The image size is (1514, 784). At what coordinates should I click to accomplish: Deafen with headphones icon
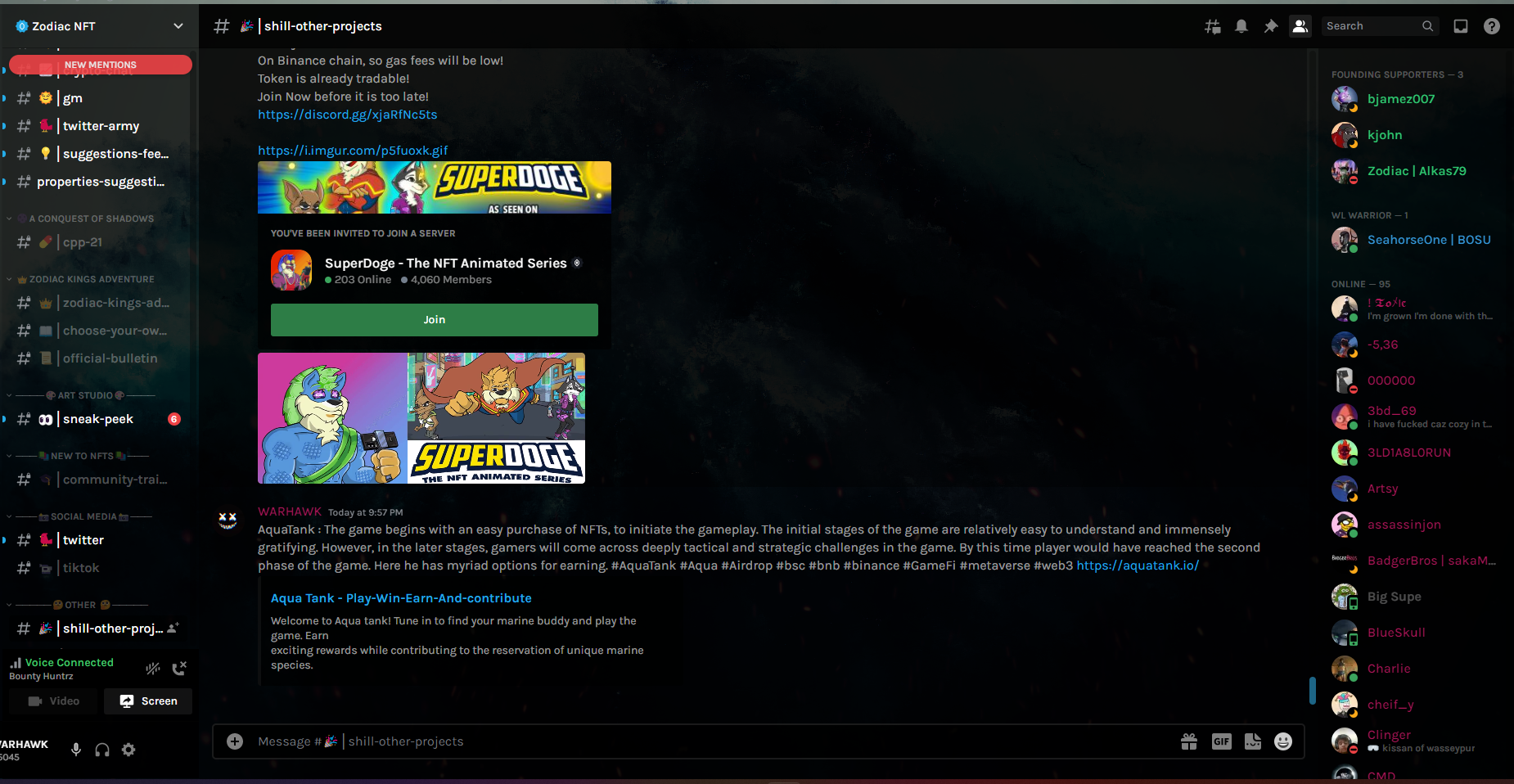[x=102, y=750]
